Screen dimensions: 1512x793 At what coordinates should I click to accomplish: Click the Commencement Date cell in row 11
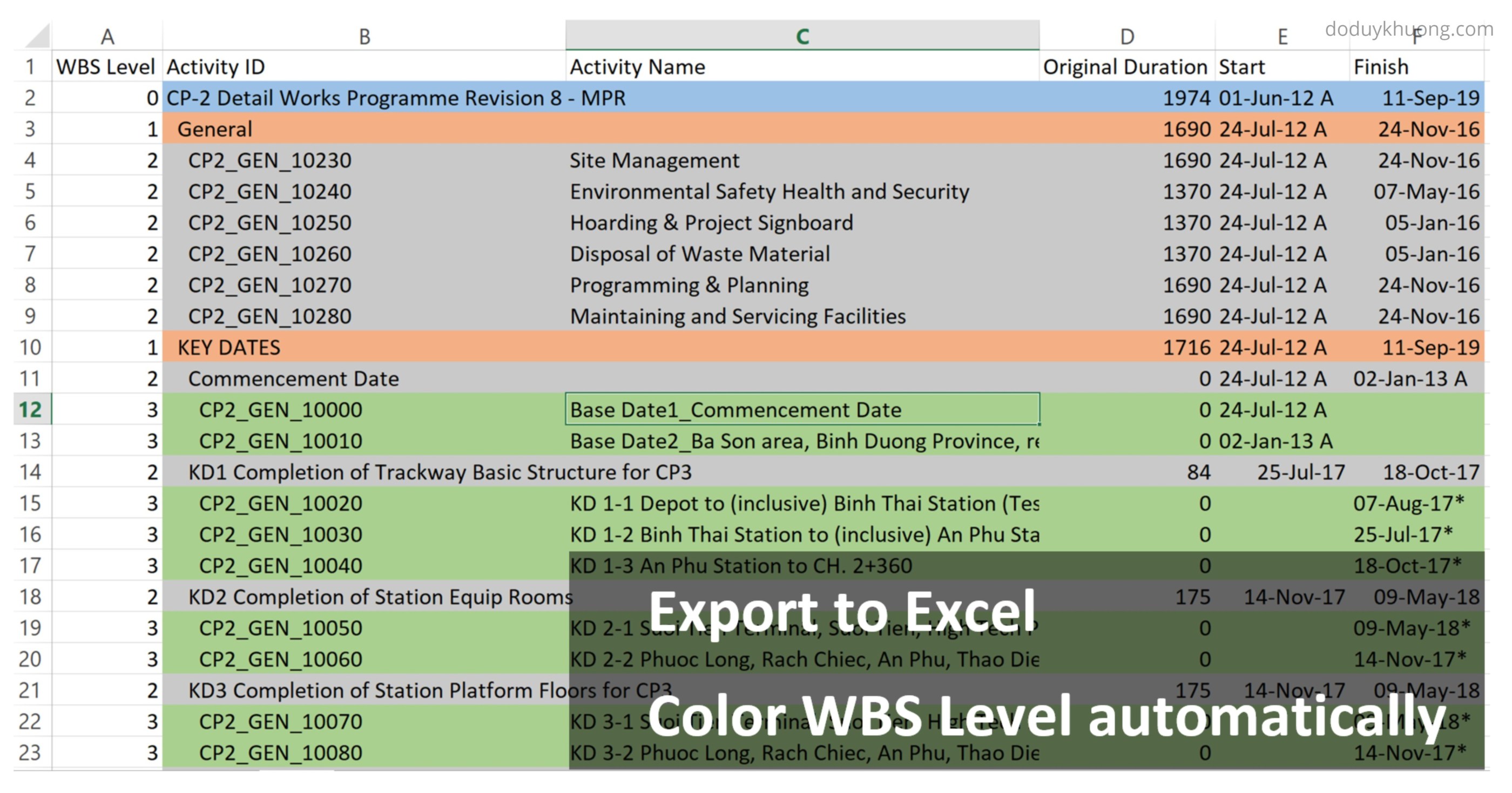(293, 378)
